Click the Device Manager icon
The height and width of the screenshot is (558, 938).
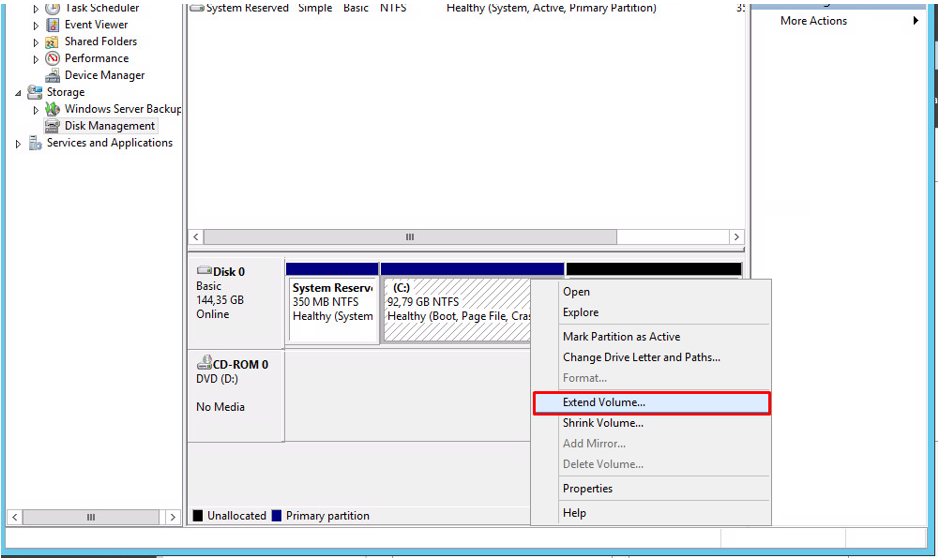tap(53, 76)
